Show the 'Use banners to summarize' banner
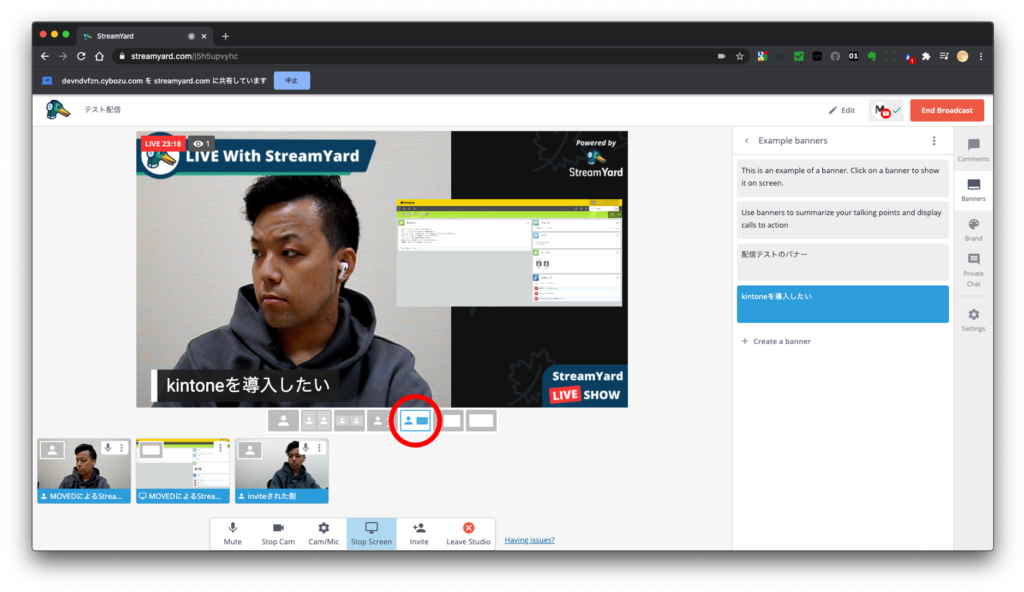This screenshot has height=592, width=1024. (x=842, y=220)
